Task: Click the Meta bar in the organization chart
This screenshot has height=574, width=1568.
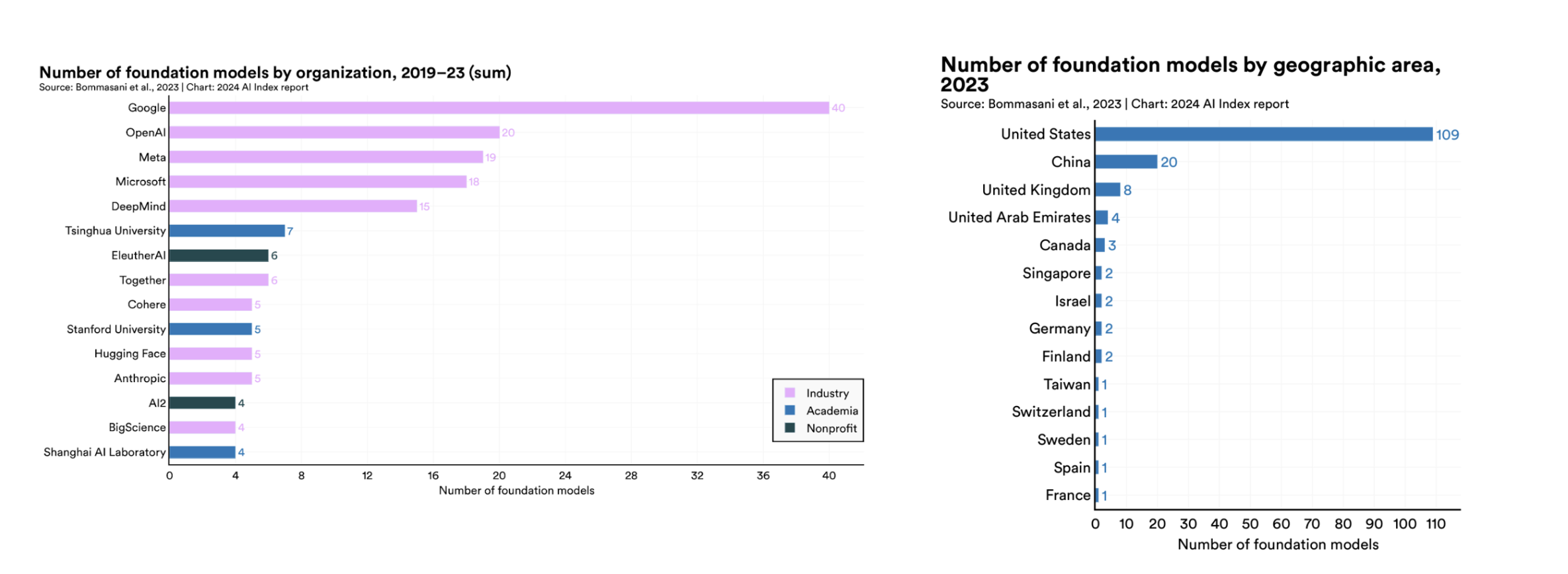Action: tap(326, 157)
